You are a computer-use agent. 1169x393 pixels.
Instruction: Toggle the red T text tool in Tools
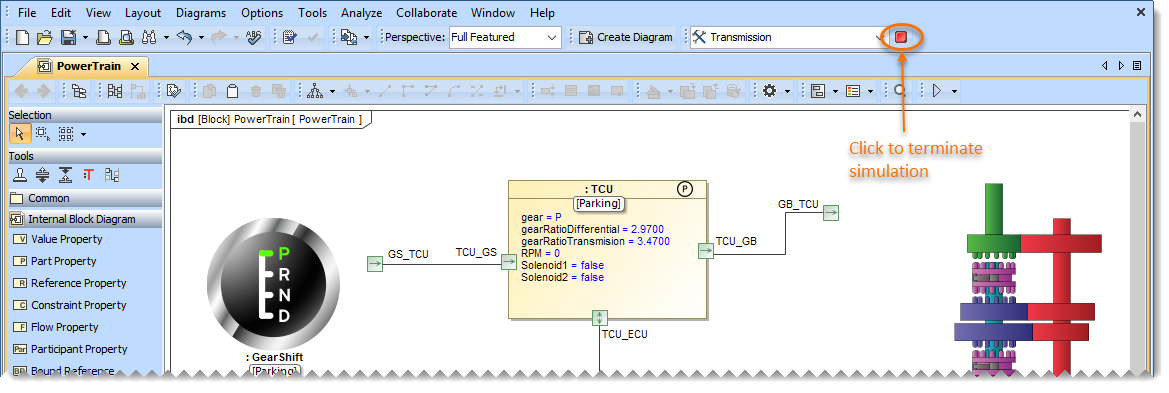point(89,175)
